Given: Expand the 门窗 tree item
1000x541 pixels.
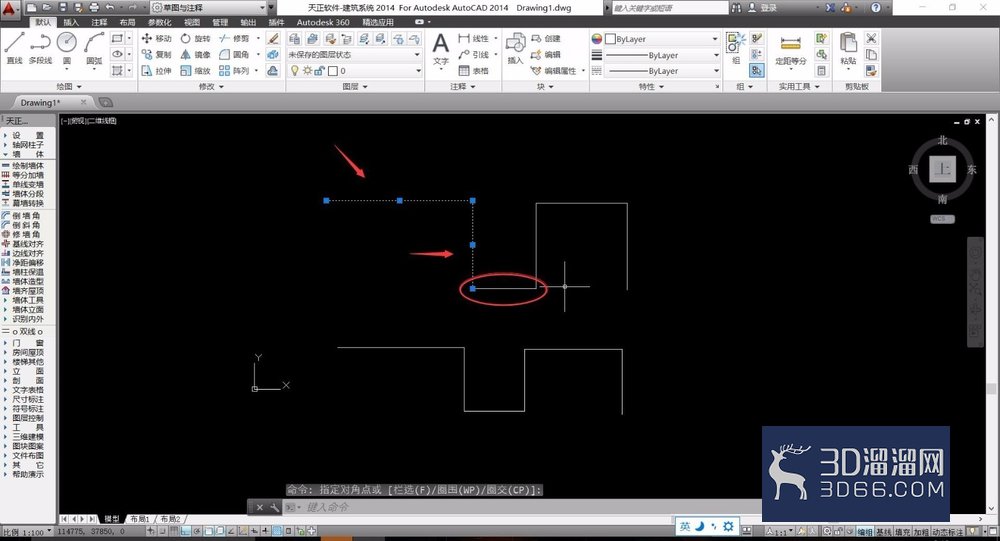Looking at the screenshot, I should coord(27,343).
